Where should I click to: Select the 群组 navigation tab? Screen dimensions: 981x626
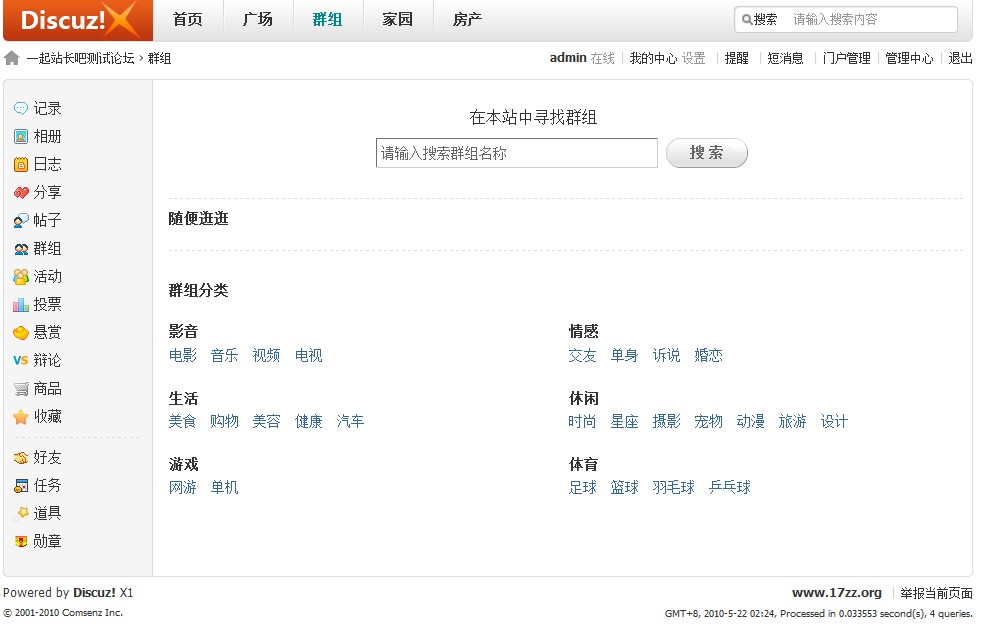[x=327, y=19]
